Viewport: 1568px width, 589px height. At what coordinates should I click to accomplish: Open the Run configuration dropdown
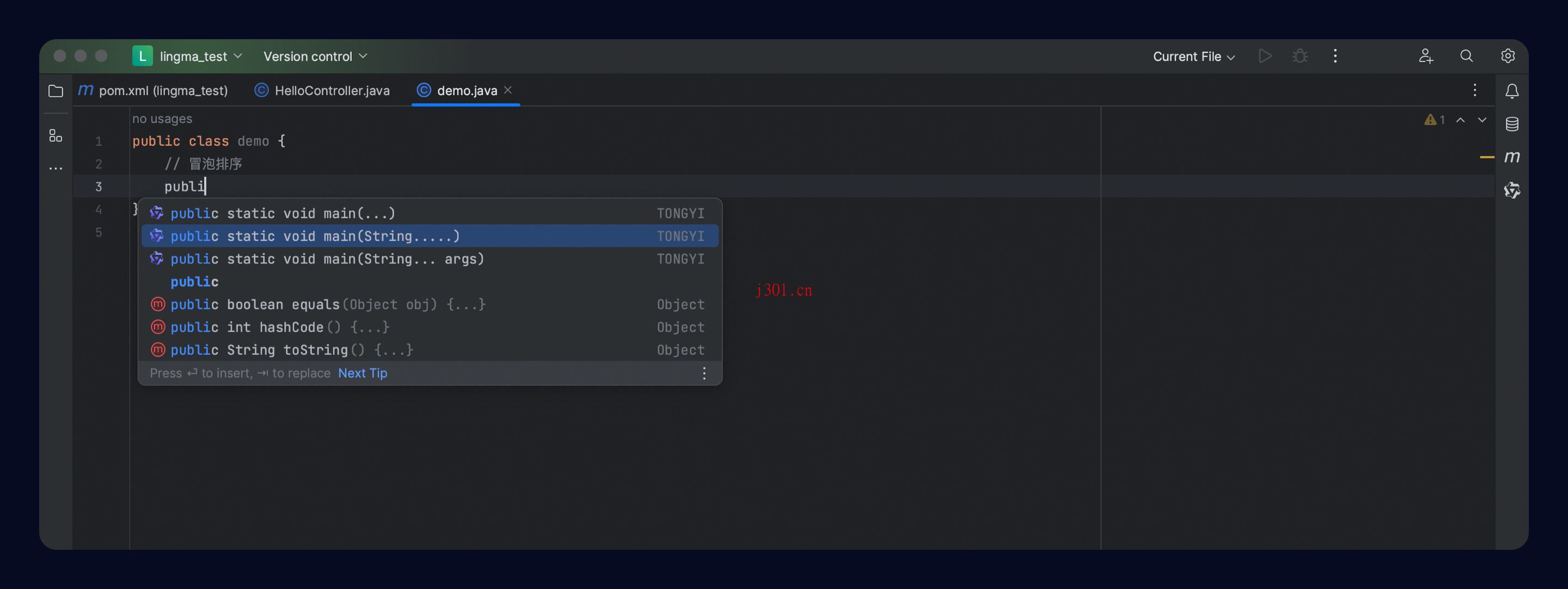coord(1192,55)
